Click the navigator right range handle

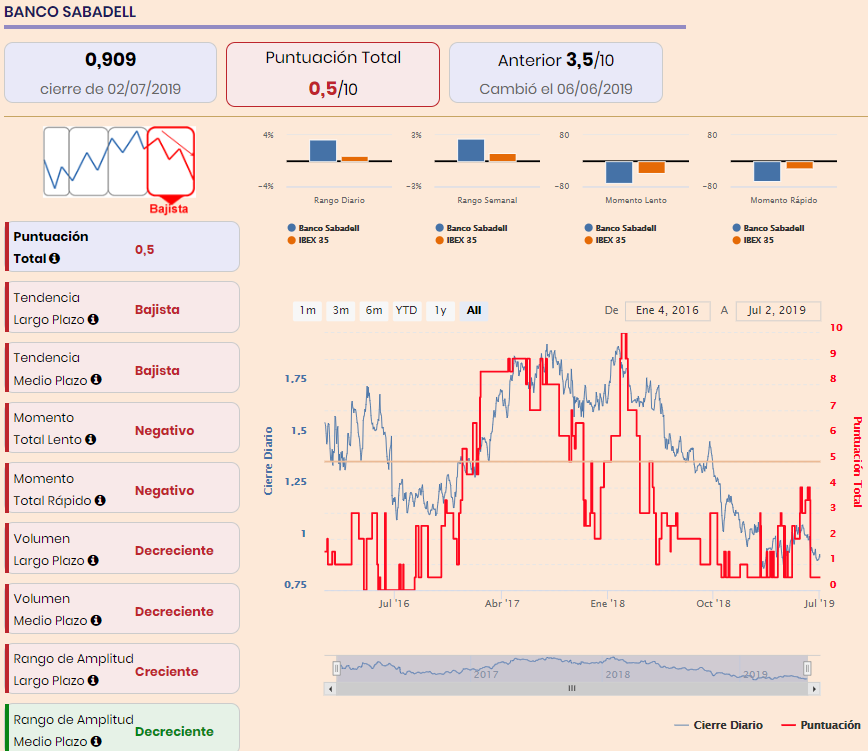coord(807,669)
